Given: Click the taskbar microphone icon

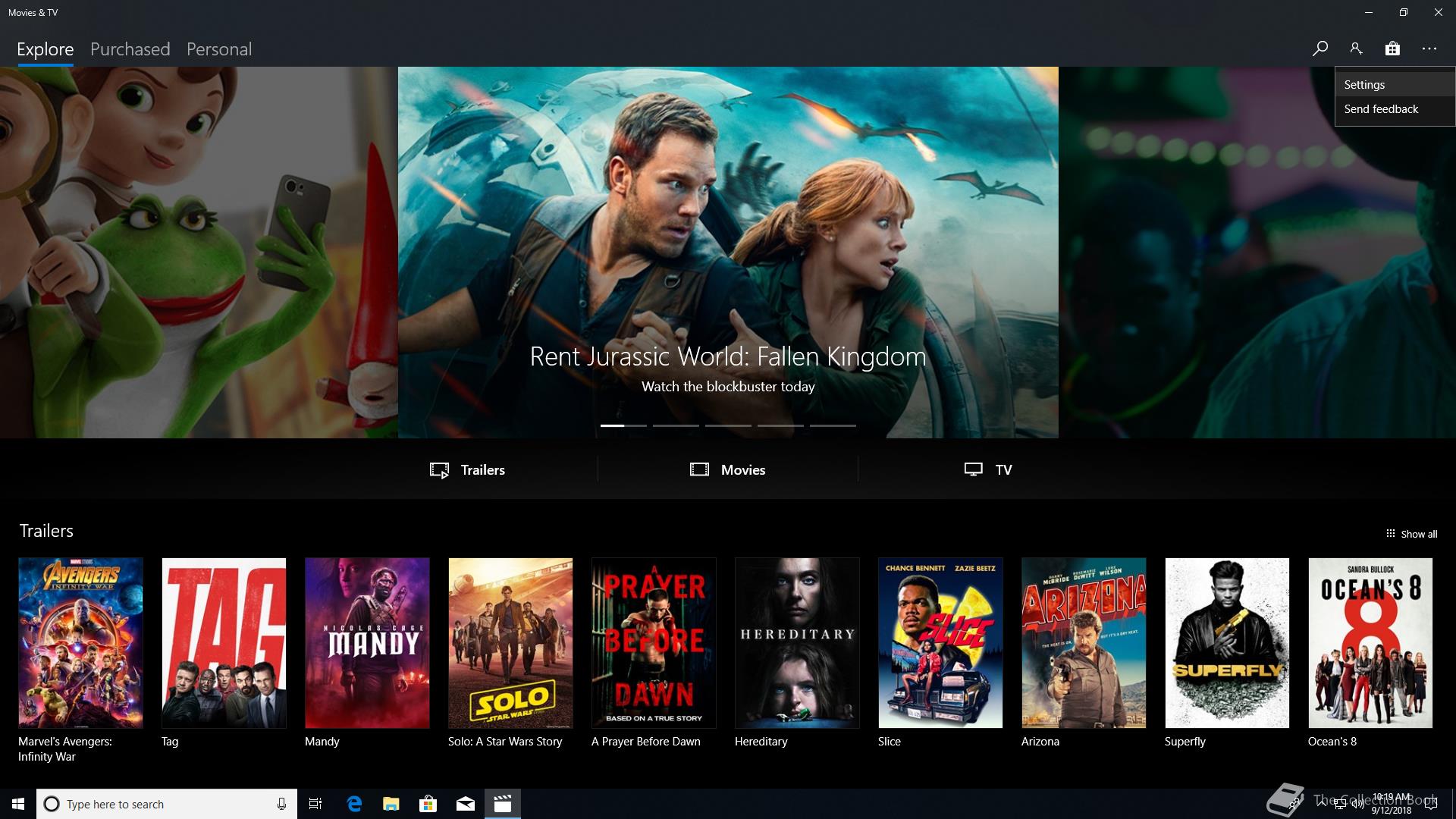Looking at the screenshot, I should coord(281,804).
